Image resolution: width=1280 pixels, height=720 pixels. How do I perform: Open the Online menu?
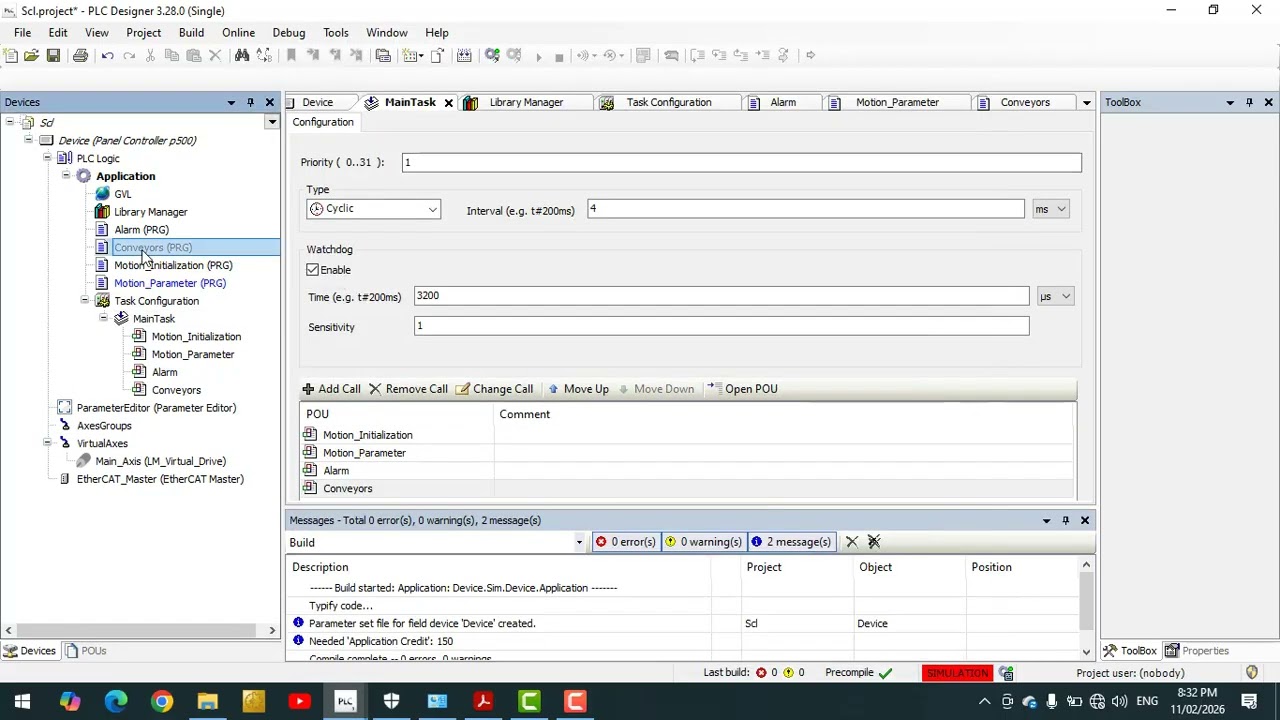[238, 33]
